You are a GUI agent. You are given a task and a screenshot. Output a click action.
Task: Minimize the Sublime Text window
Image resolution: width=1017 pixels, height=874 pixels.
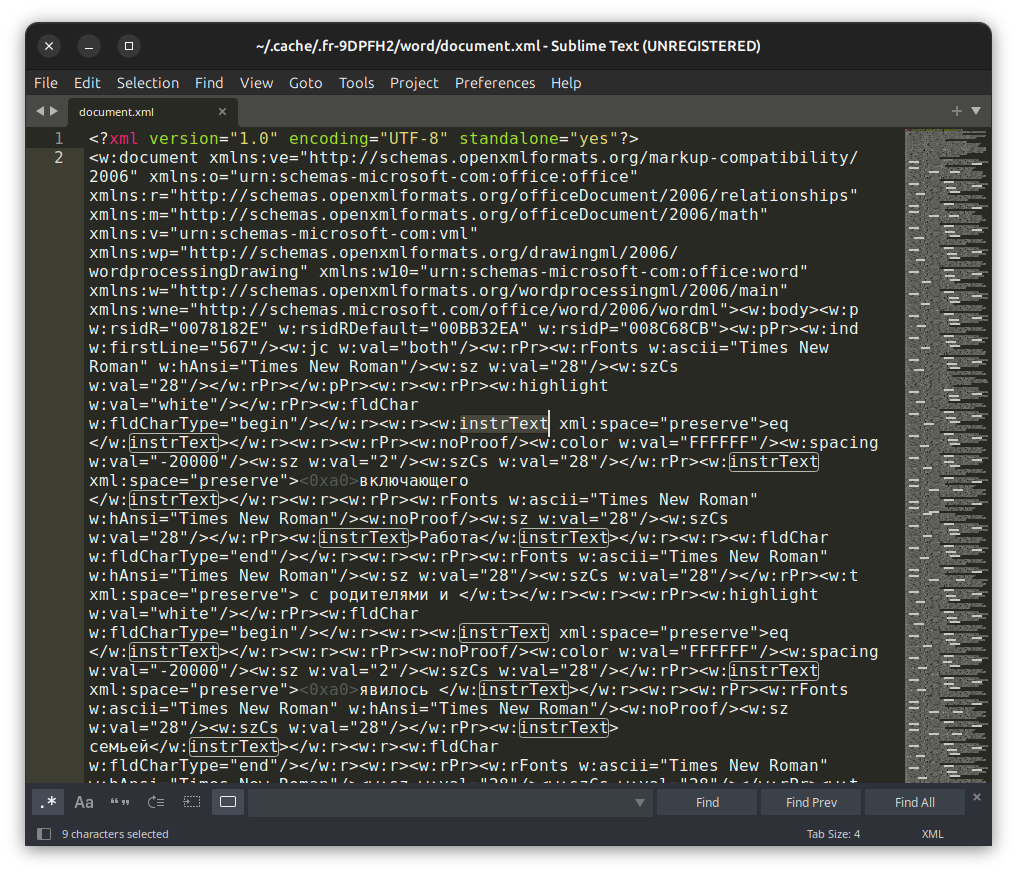click(89, 46)
